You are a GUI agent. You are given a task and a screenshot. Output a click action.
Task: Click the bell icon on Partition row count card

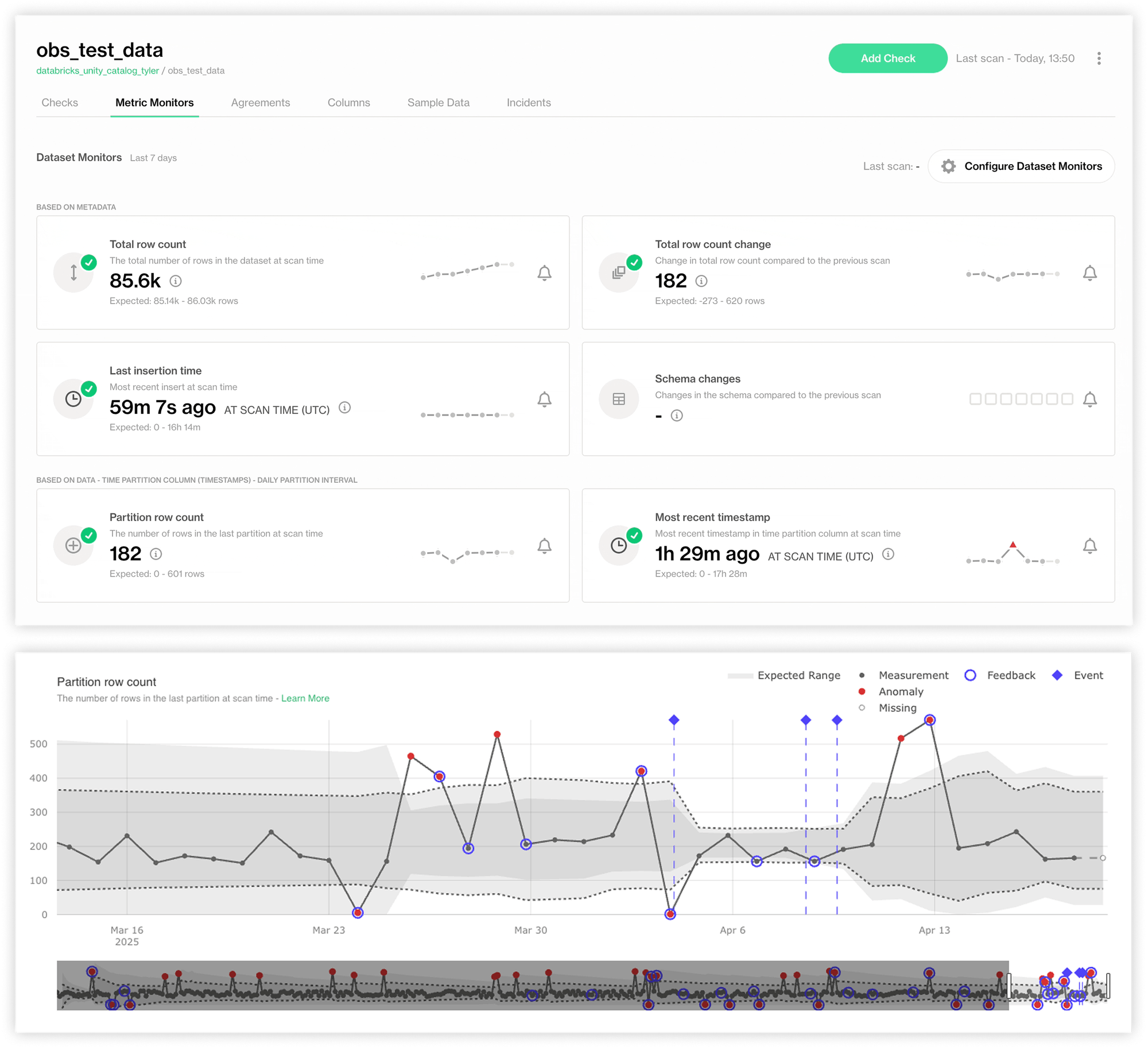coord(544,545)
